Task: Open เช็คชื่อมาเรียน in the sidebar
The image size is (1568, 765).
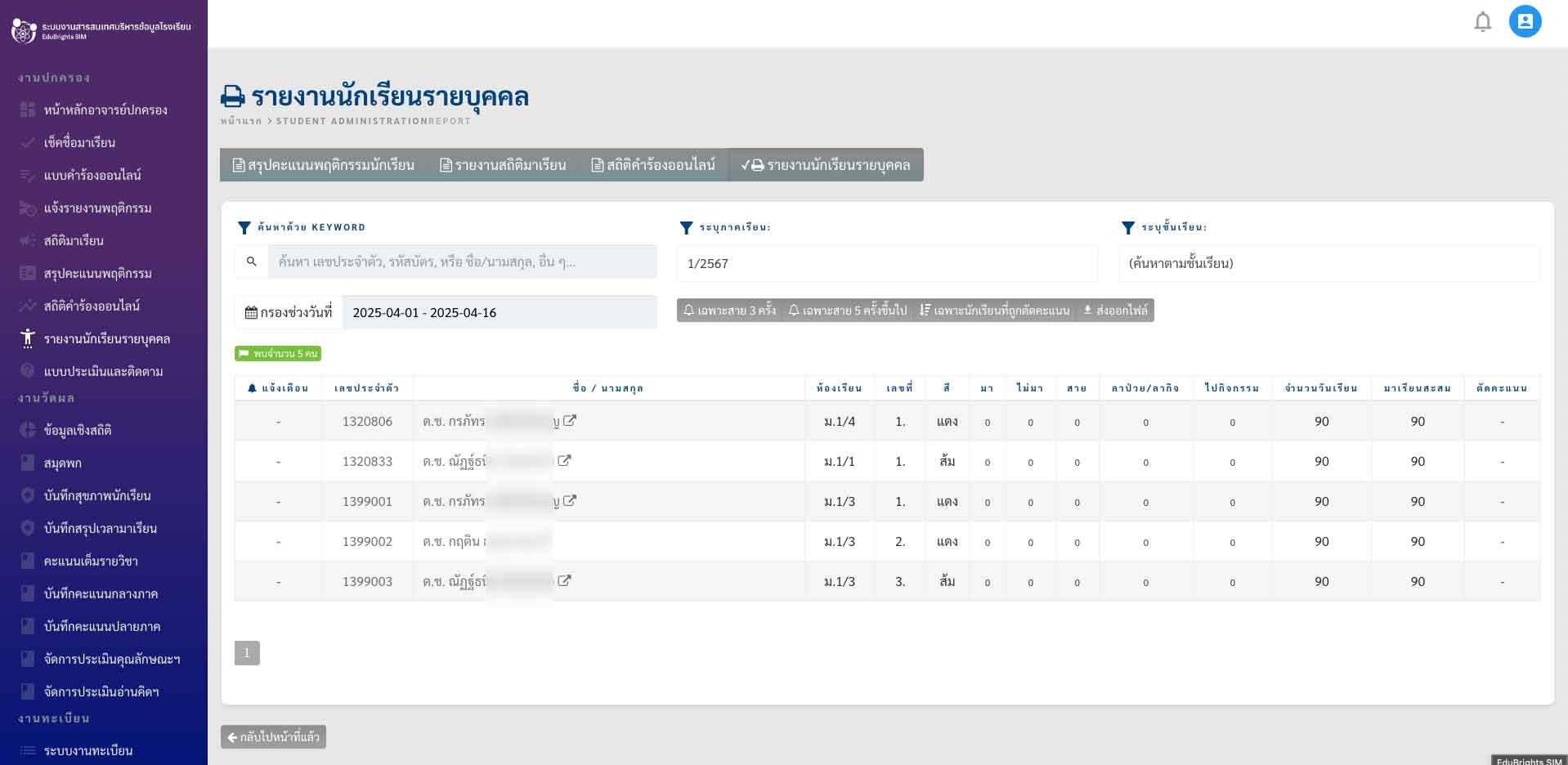Action: 79,142
